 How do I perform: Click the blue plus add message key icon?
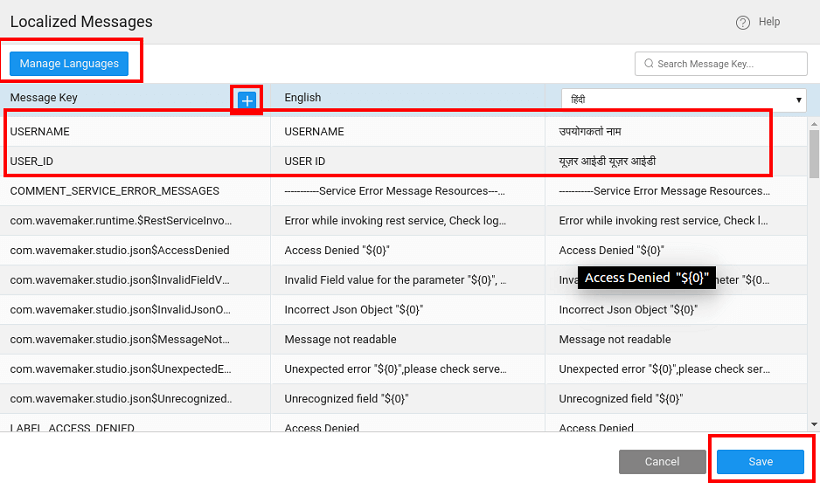(247, 99)
